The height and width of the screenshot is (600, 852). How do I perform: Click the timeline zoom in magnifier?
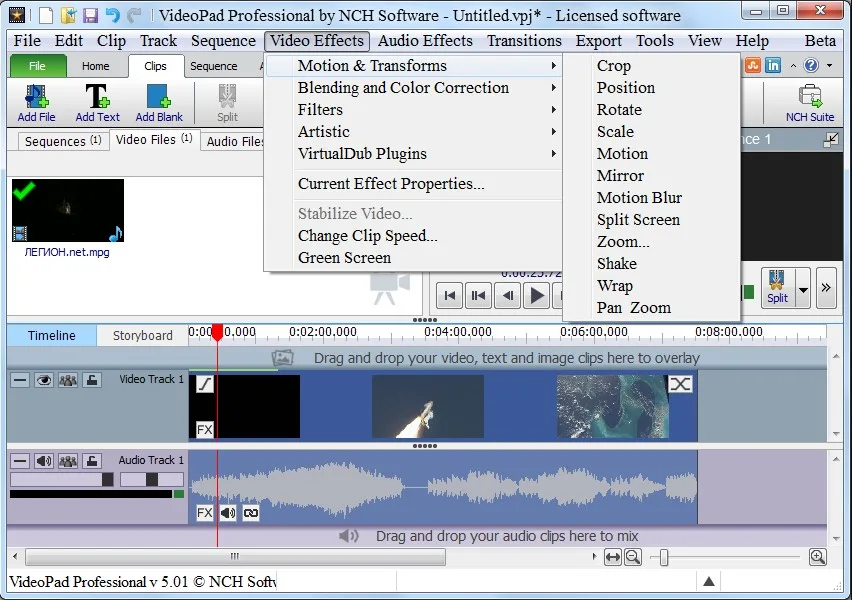818,557
